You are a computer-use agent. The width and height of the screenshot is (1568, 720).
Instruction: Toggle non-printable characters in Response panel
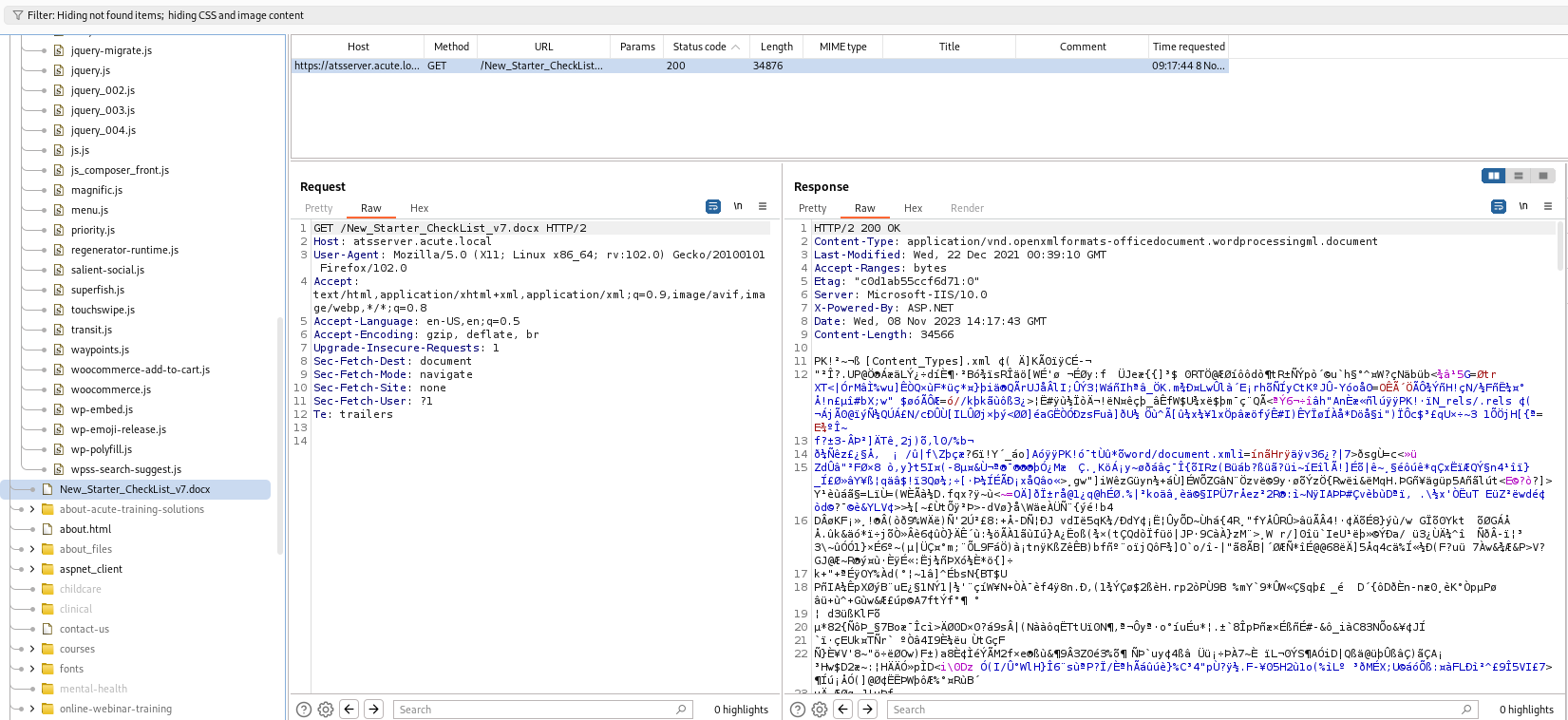[1523, 206]
